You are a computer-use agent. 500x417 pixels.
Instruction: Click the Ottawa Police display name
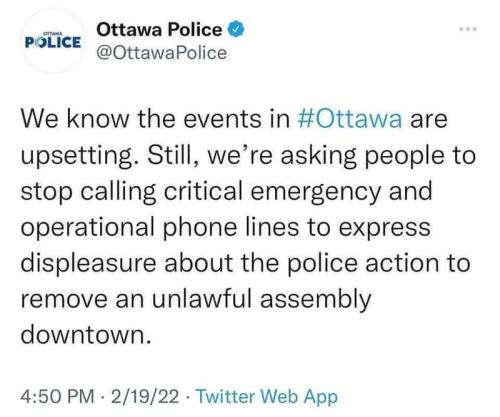coord(159,30)
